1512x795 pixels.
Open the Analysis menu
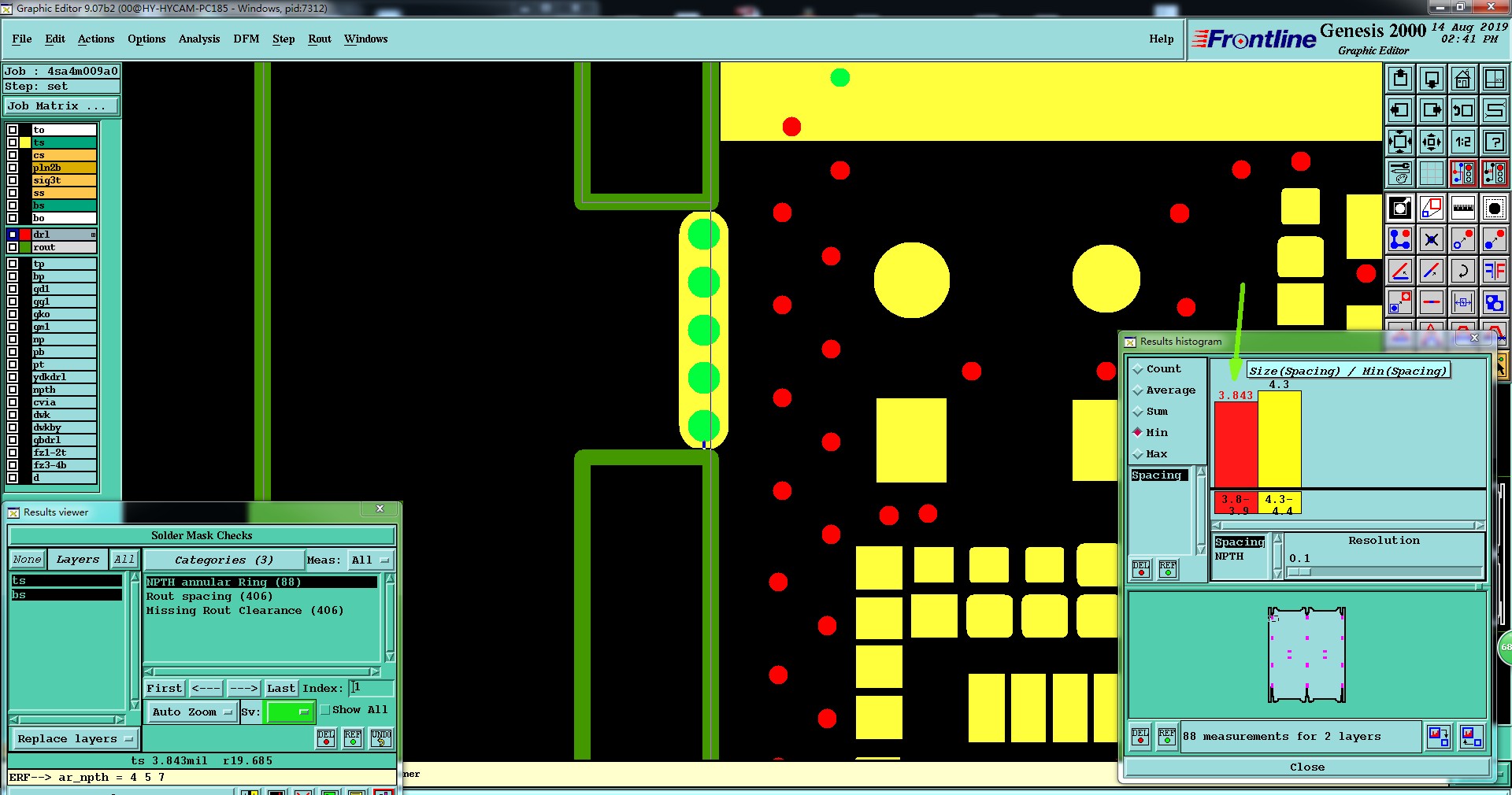click(199, 39)
